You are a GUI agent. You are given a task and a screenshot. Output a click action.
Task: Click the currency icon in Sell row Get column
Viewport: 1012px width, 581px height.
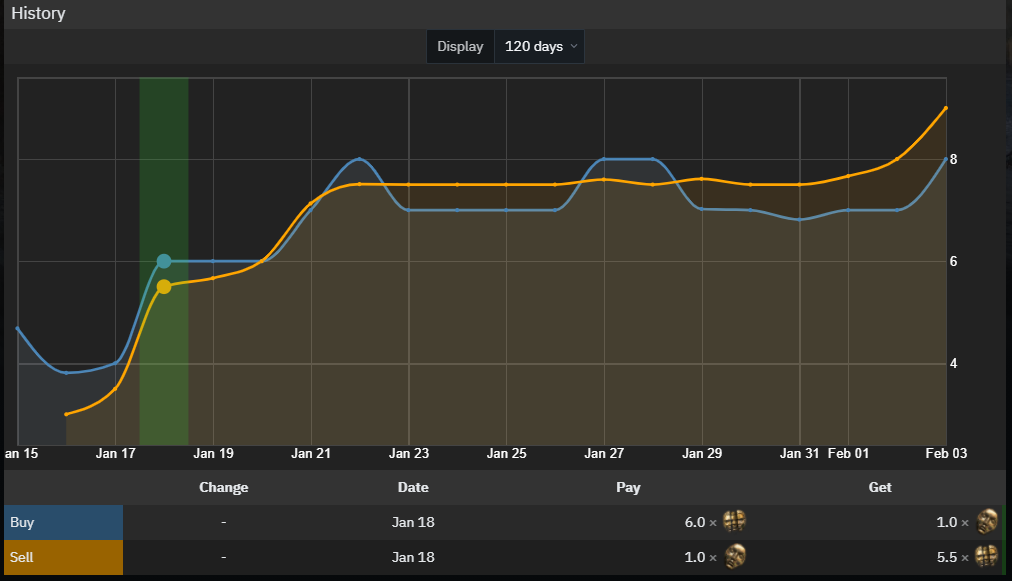click(986, 555)
